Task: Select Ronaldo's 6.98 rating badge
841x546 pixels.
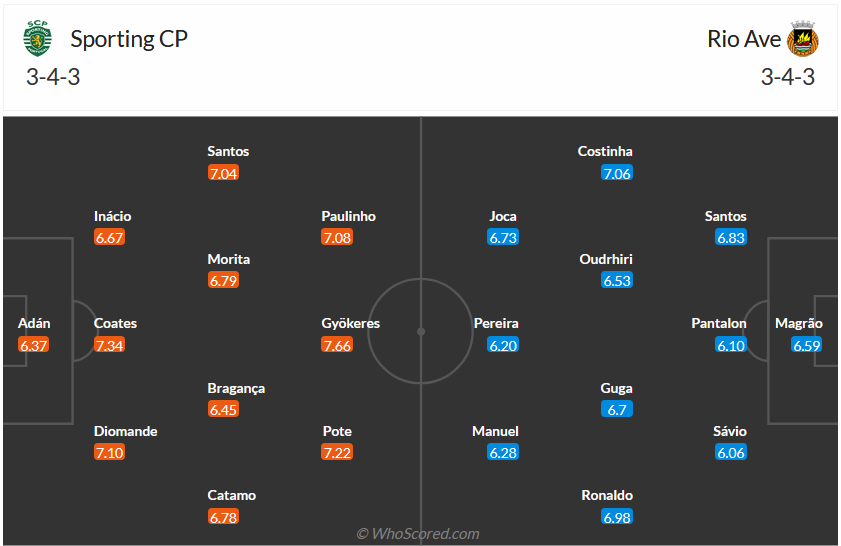Action: 617,517
